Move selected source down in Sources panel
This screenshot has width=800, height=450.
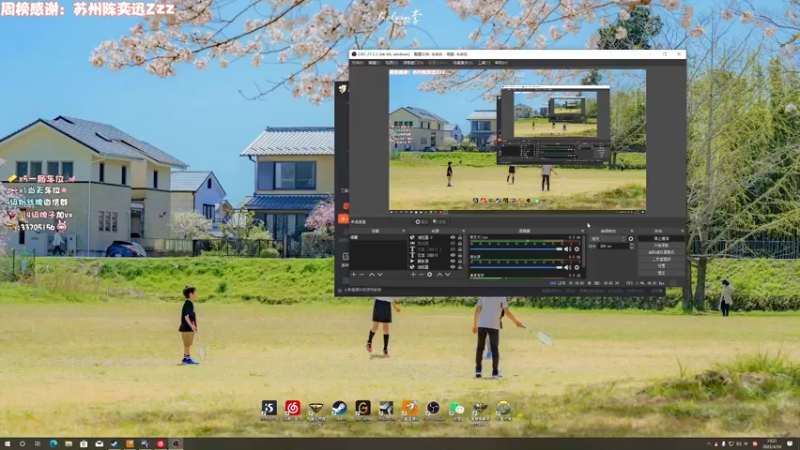[x=448, y=274]
